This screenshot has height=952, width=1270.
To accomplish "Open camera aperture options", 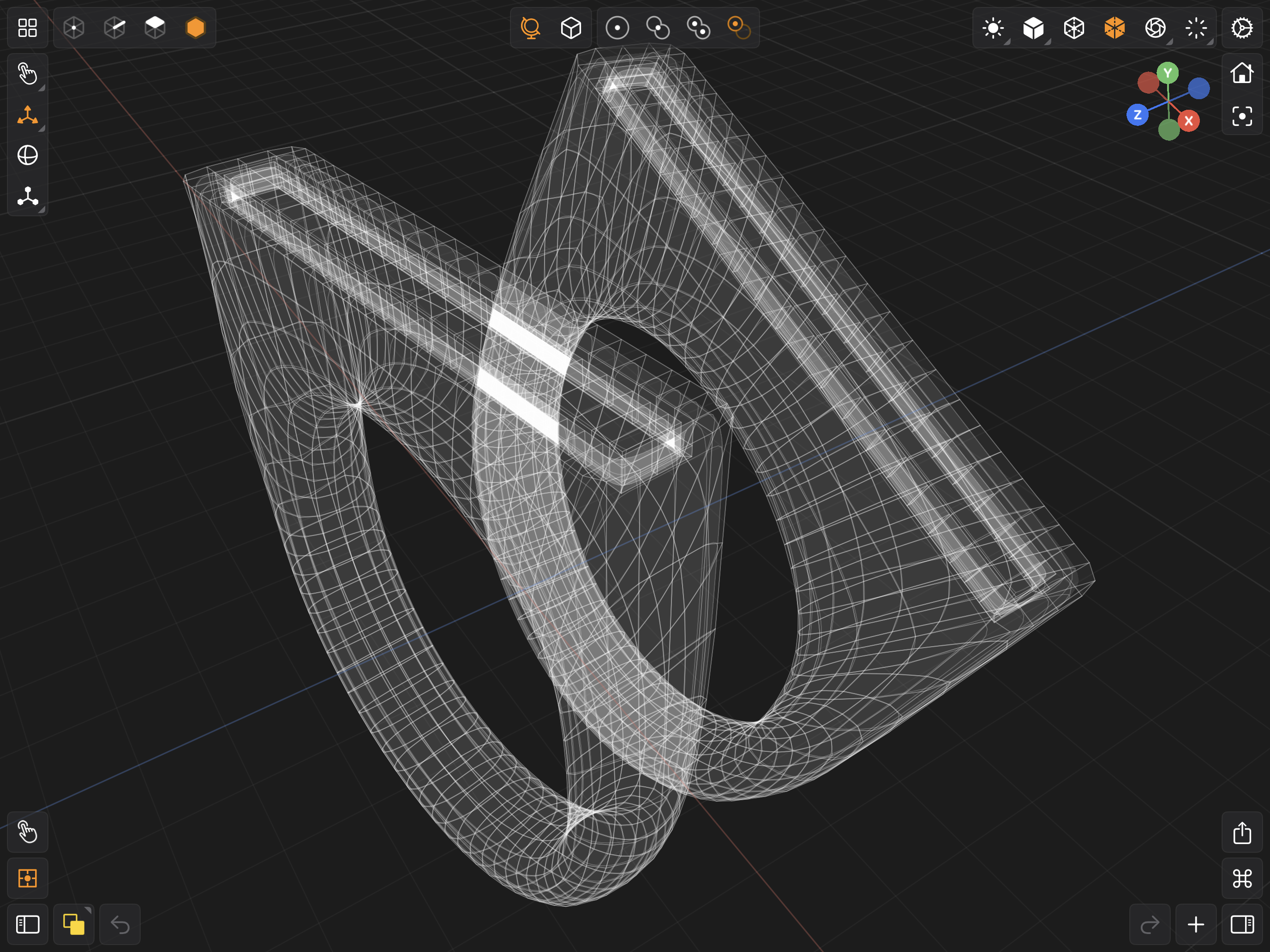I will coord(1155,28).
